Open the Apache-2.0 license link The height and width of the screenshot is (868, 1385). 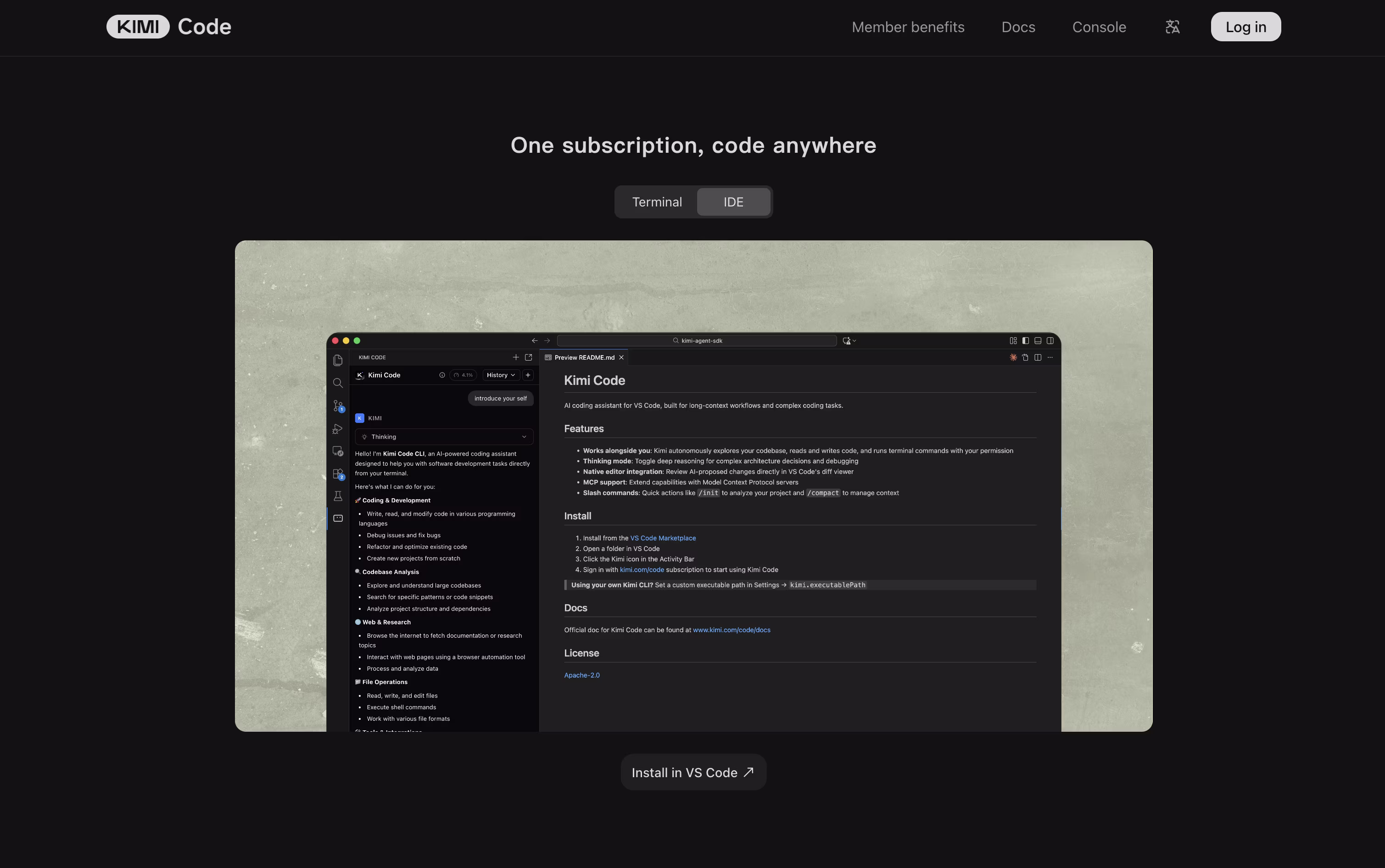pos(582,675)
